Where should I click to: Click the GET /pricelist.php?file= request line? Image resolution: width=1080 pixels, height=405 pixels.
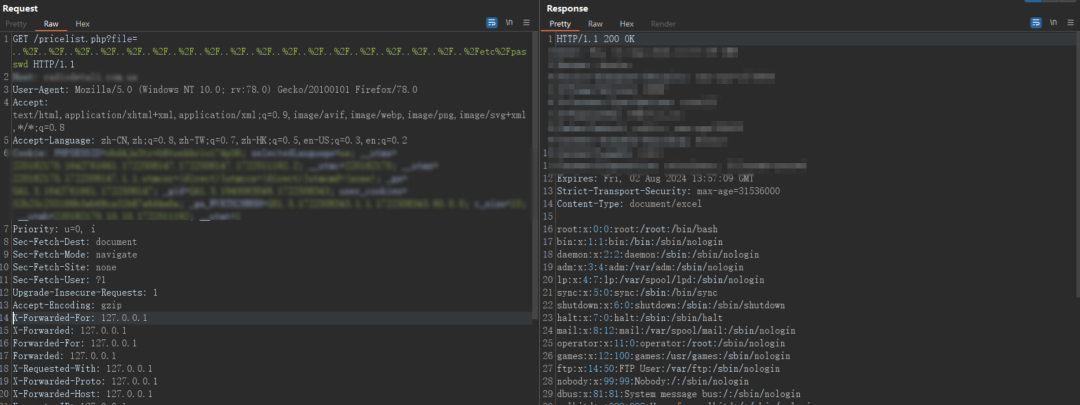[x=75, y=39]
